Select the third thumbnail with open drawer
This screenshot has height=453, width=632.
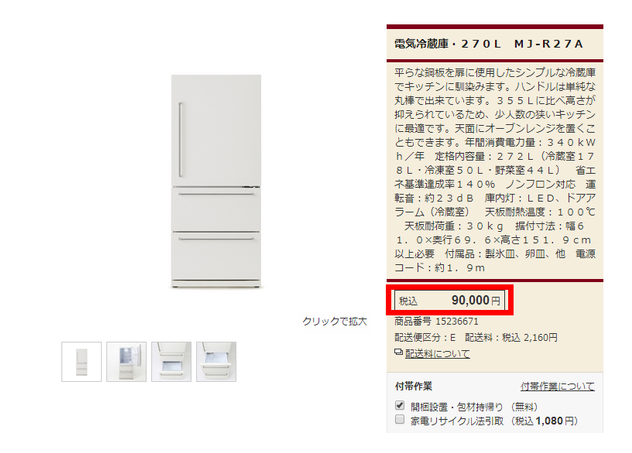[171, 362]
